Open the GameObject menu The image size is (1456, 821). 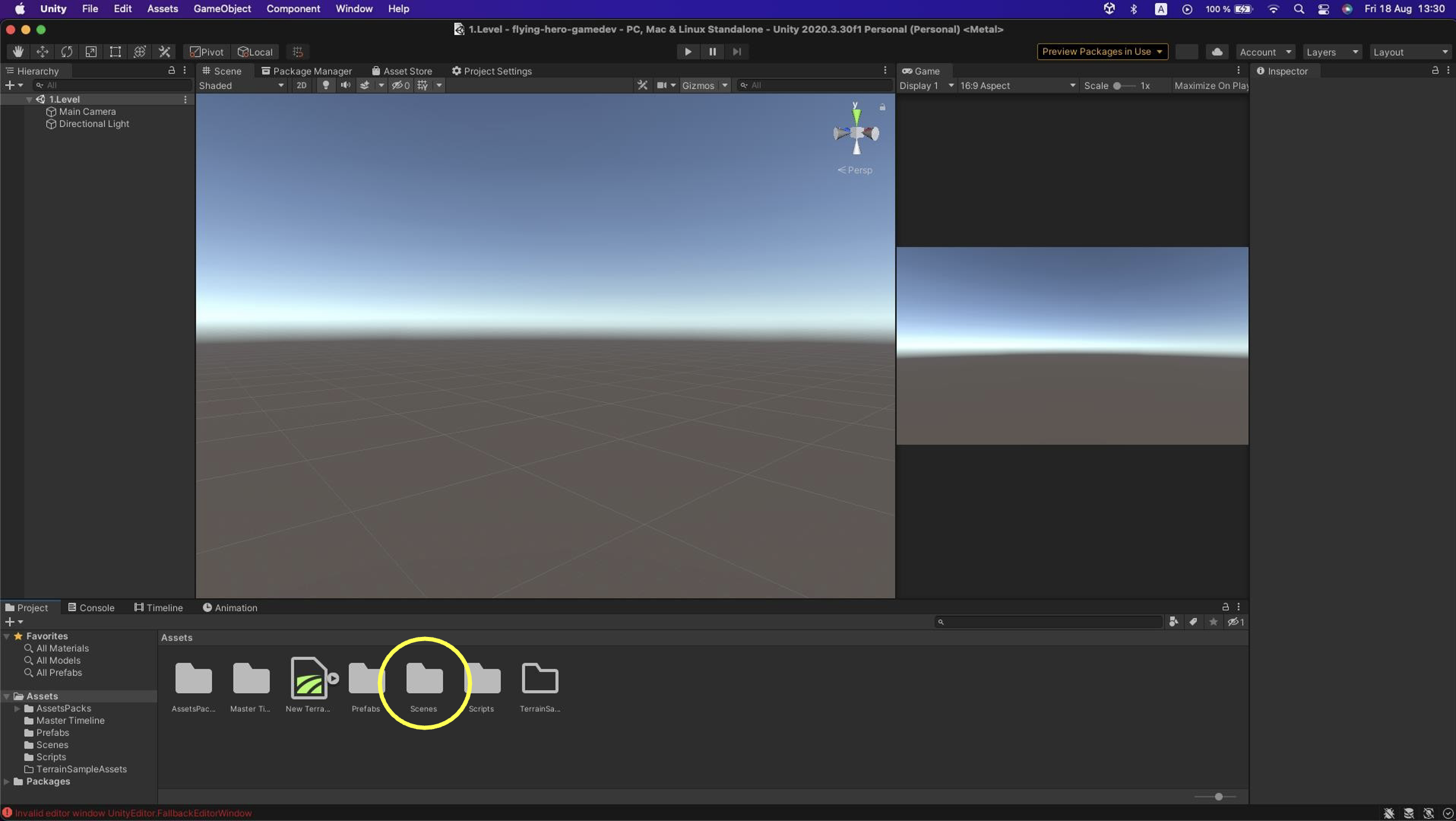[222, 9]
